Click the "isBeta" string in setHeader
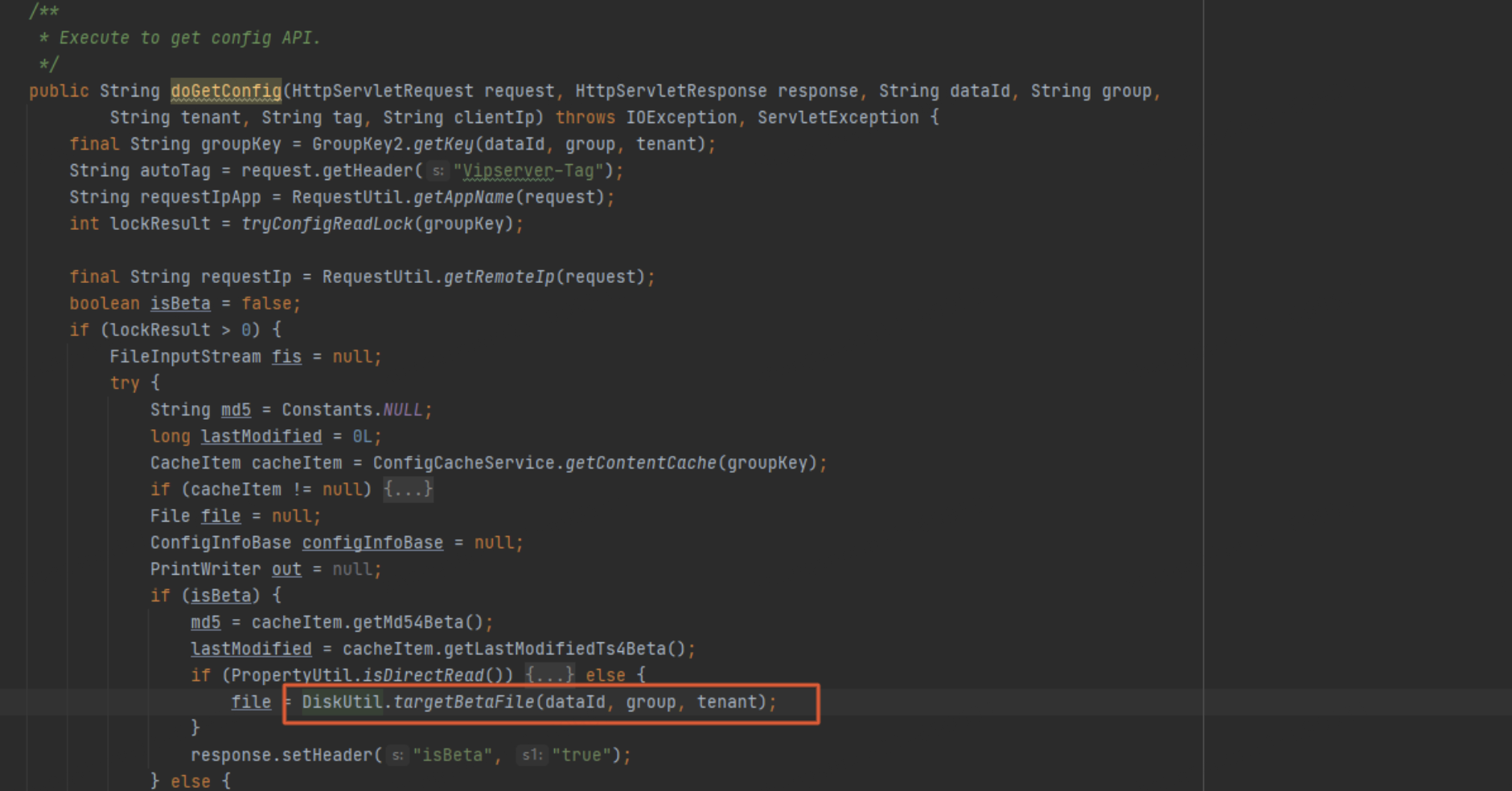 [x=452, y=755]
